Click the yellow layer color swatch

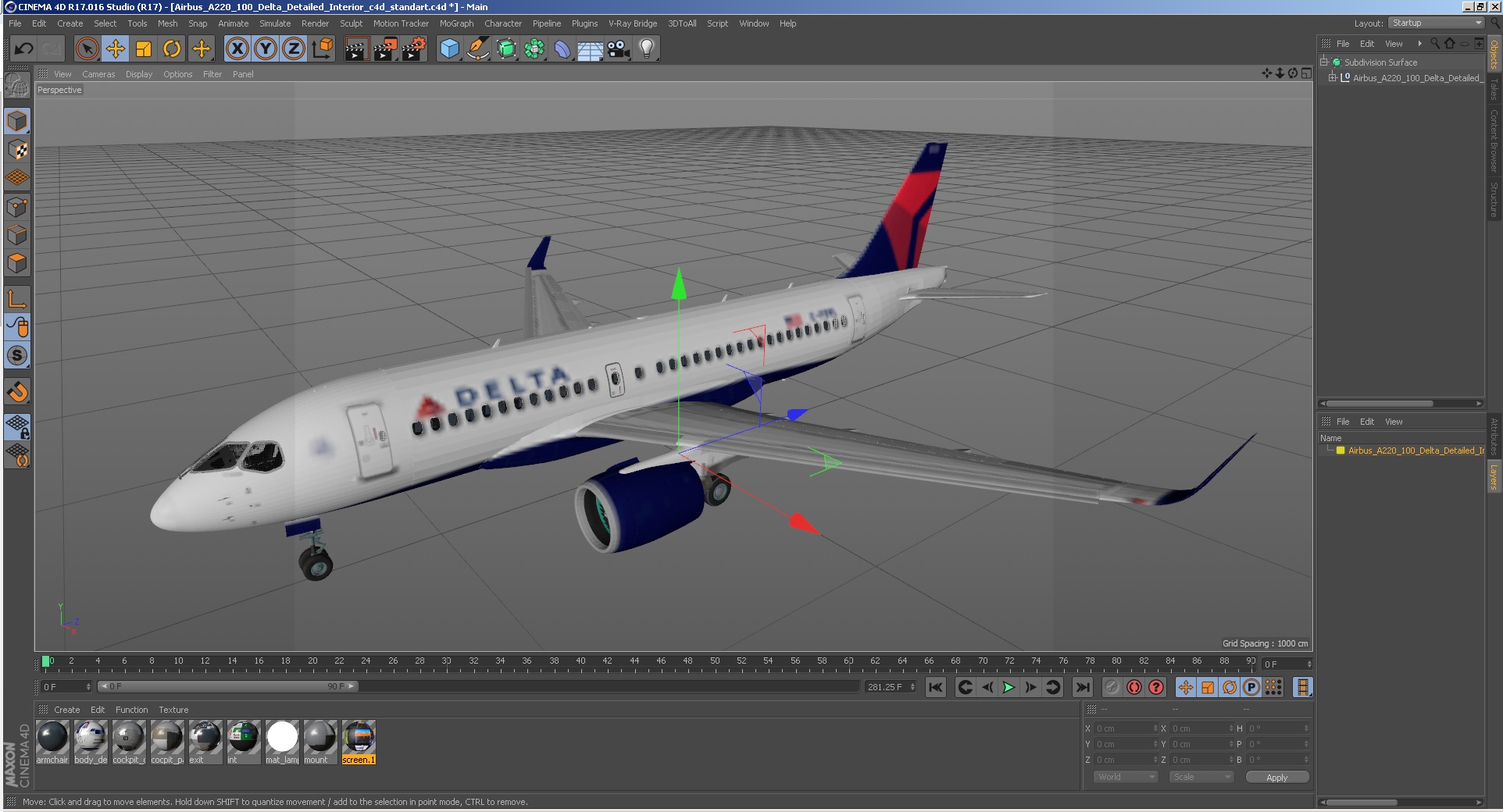pos(1341,451)
